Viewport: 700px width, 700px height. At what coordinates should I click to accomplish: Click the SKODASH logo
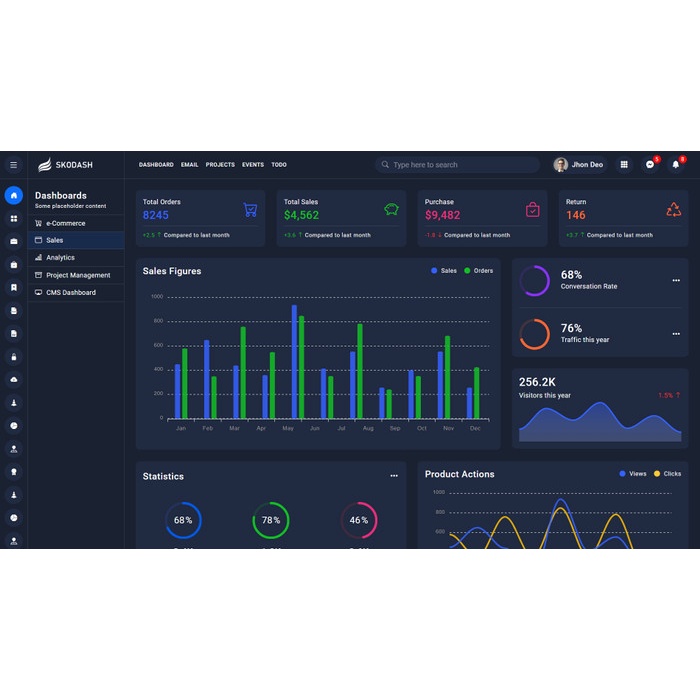[66, 165]
